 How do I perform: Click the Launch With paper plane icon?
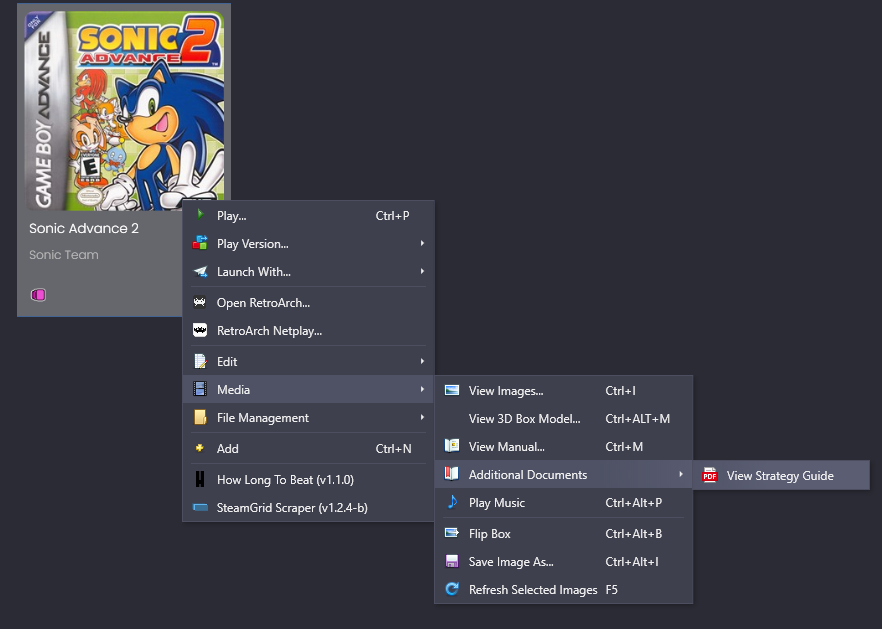(200, 271)
